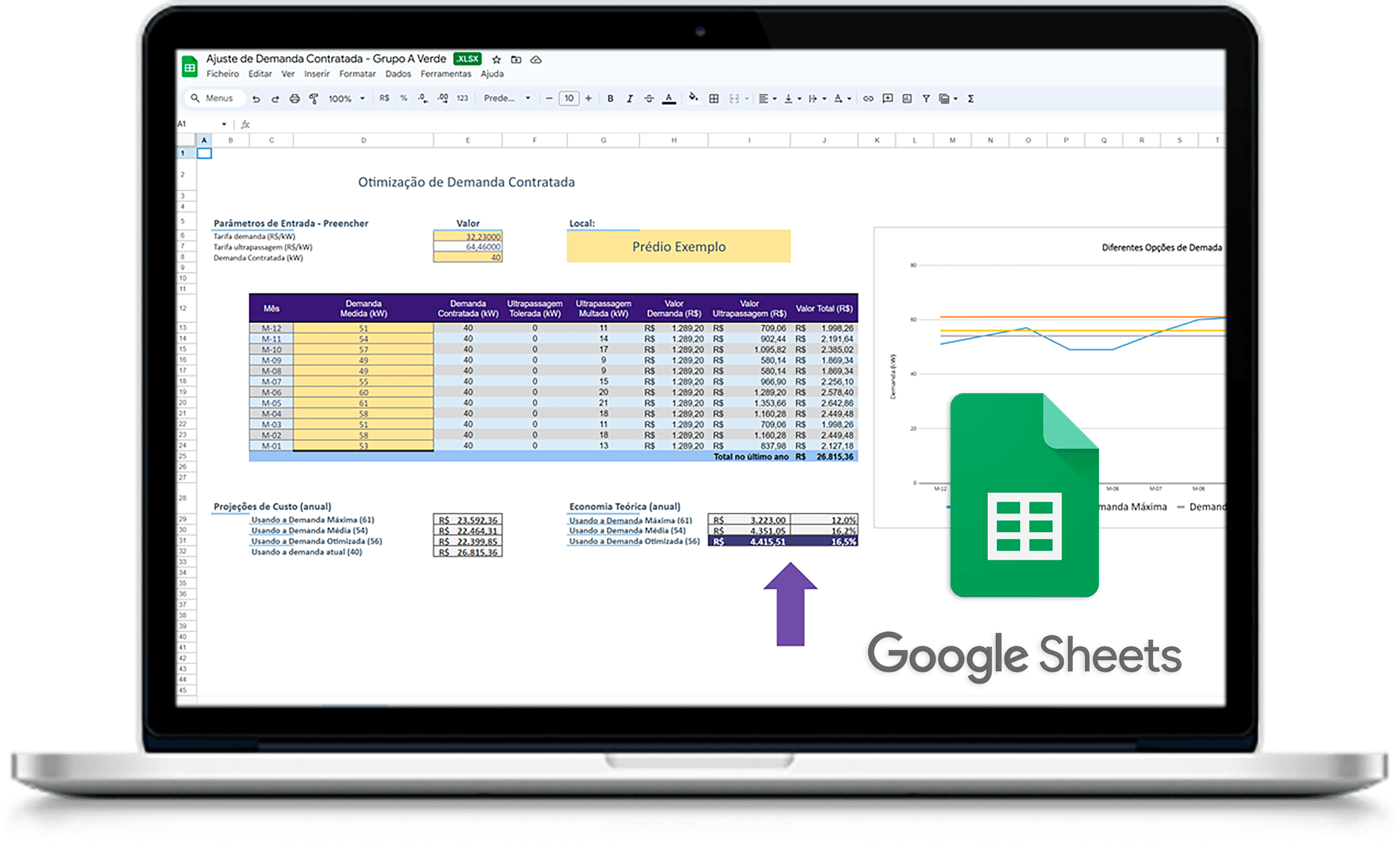
Task: Star the spreadsheet document
Action: tap(496, 60)
